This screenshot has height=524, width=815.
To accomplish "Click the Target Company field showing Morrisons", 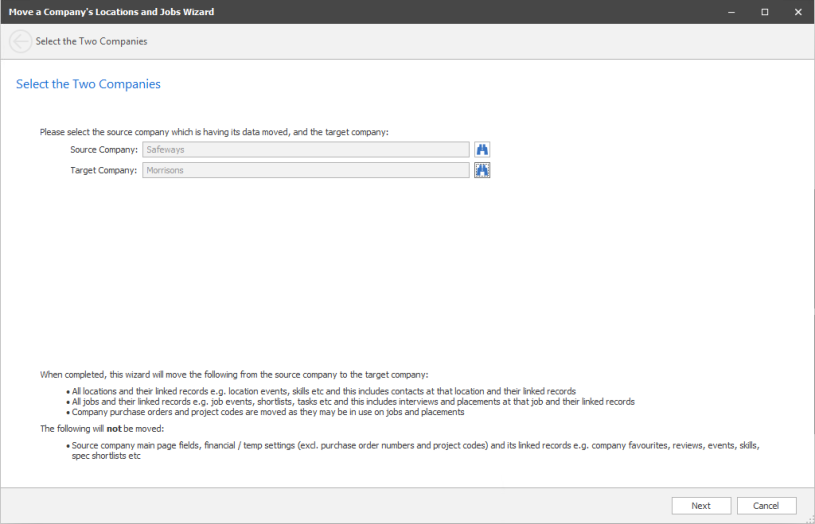I will 305,170.
